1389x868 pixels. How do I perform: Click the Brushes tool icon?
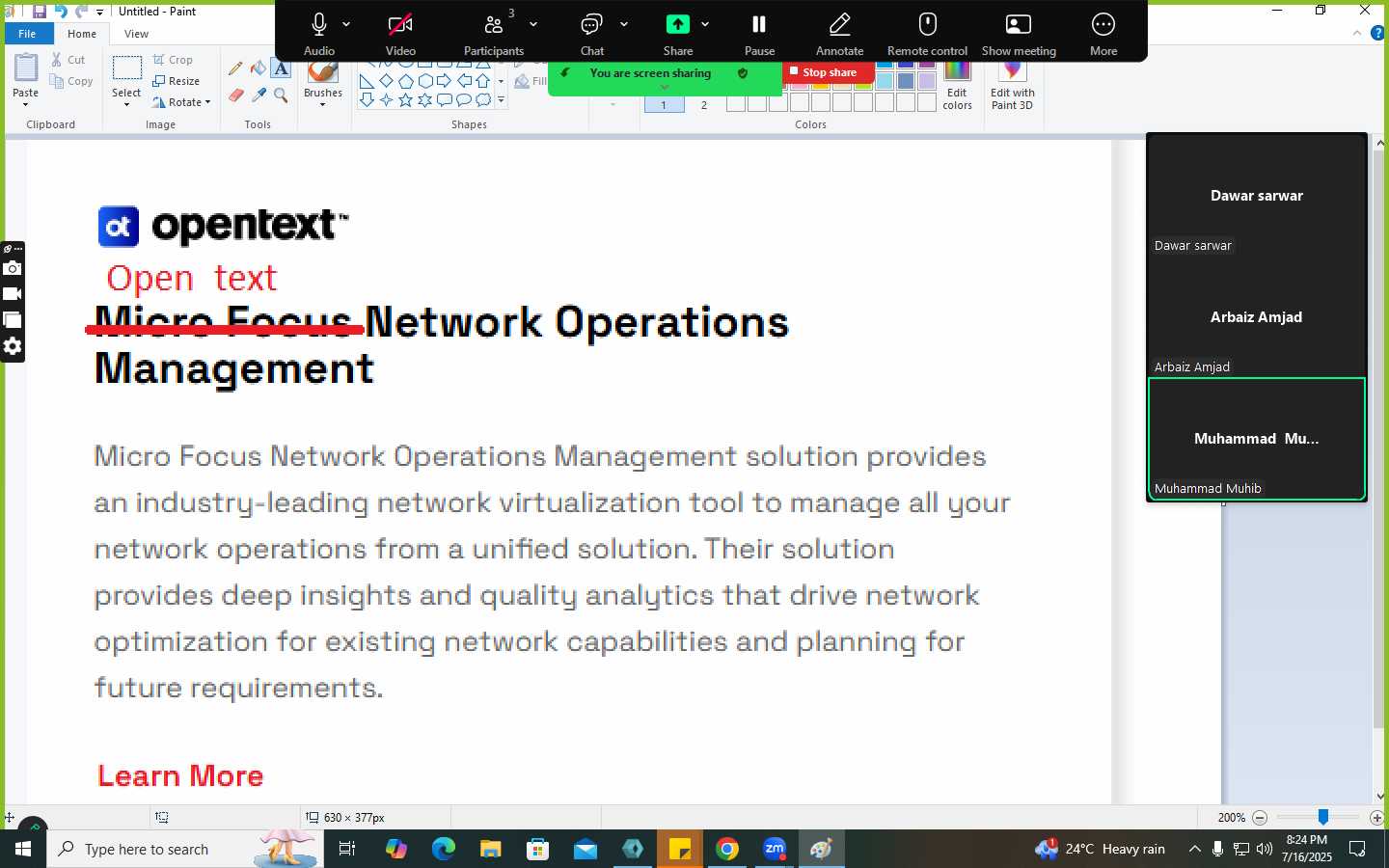click(322, 72)
